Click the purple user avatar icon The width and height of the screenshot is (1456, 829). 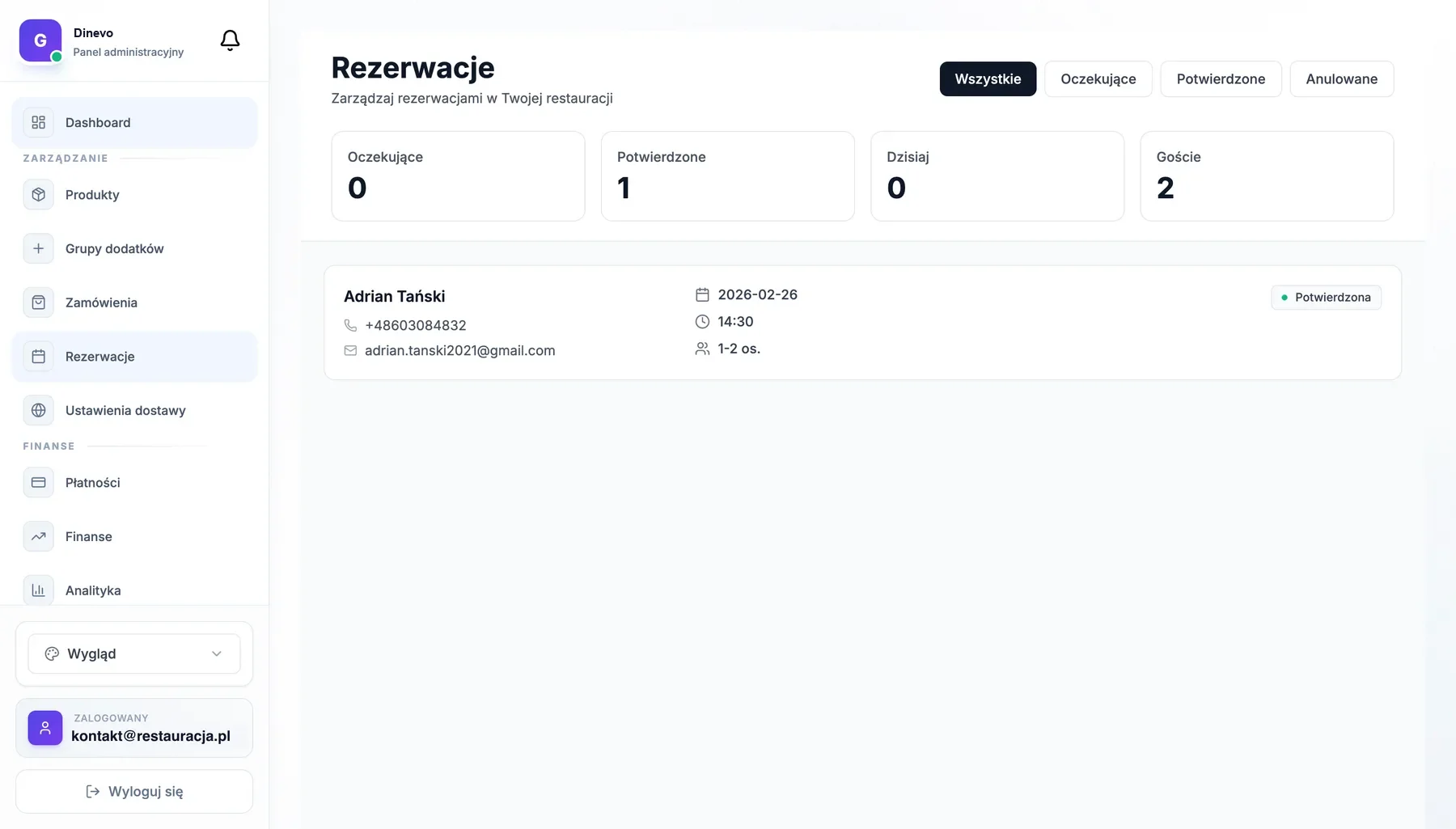(45, 728)
